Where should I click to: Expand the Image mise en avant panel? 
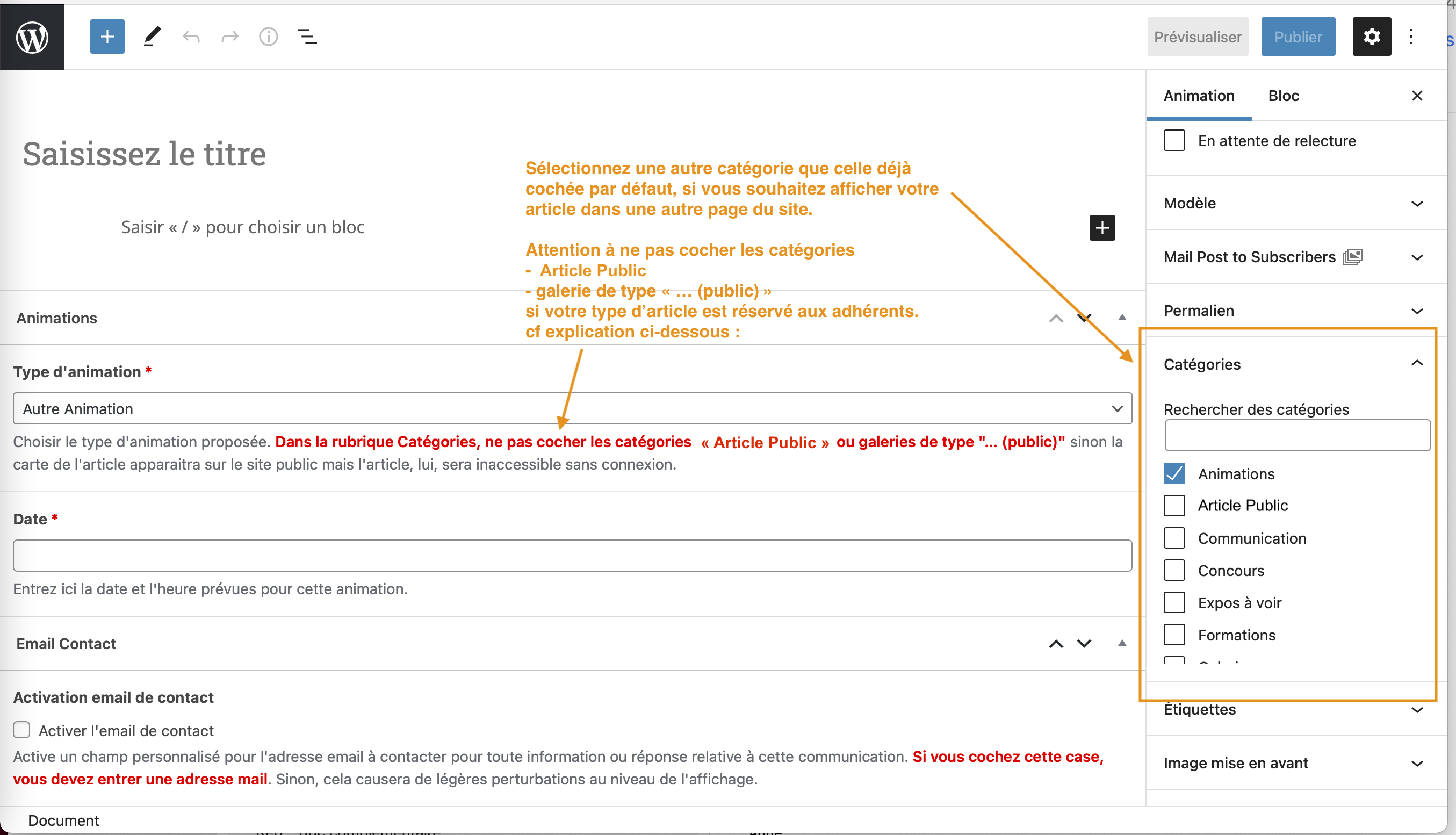click(x=1293, y=763)
